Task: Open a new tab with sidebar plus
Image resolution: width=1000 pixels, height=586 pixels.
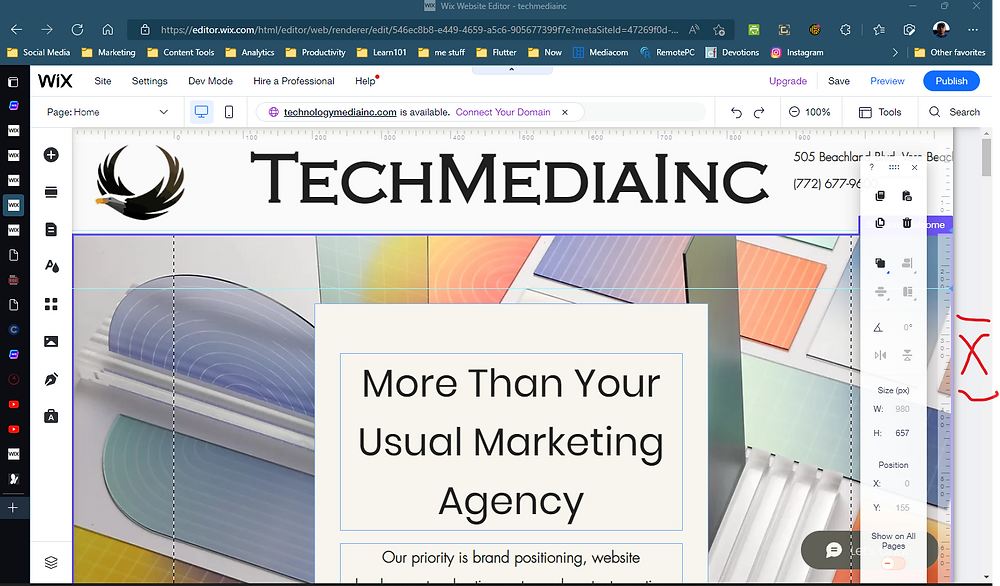Action: (13, 508)
